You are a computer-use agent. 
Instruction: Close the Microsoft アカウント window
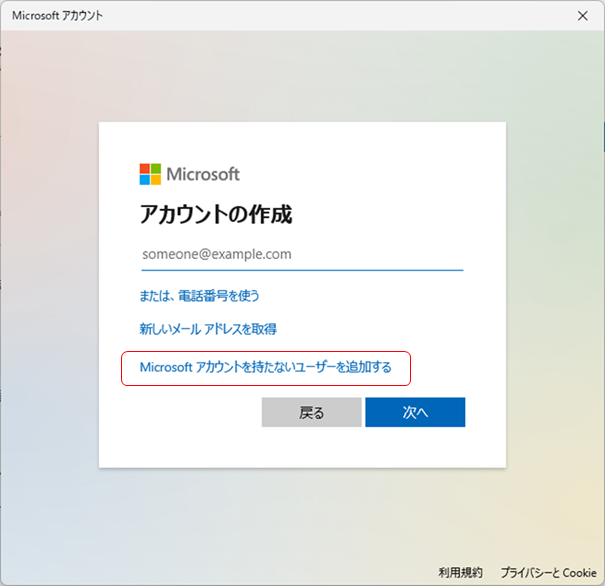(x=582, y=16)
